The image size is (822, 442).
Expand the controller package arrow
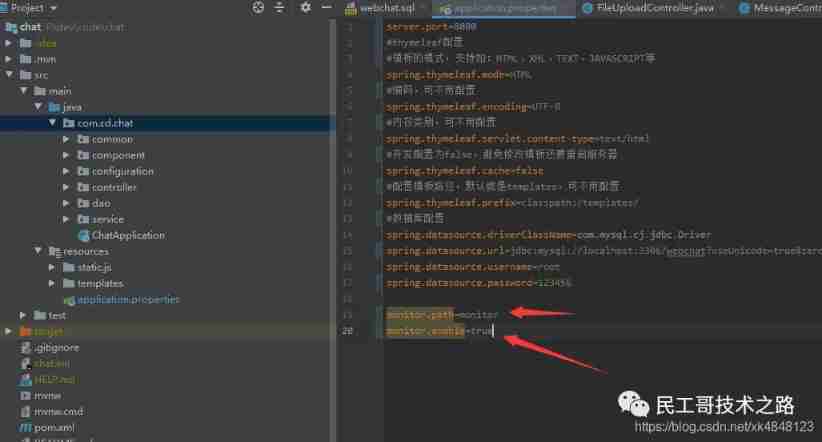pos(66,187)
